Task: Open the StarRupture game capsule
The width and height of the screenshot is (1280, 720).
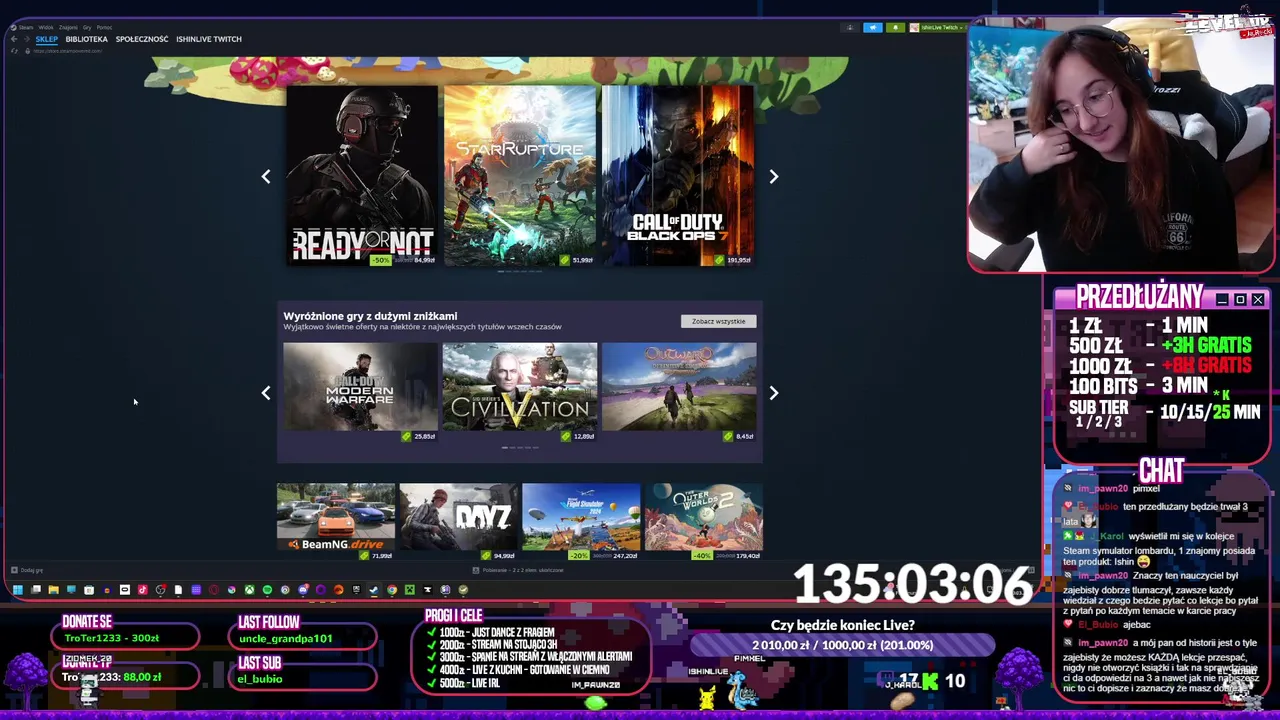Action: point(520,176)
